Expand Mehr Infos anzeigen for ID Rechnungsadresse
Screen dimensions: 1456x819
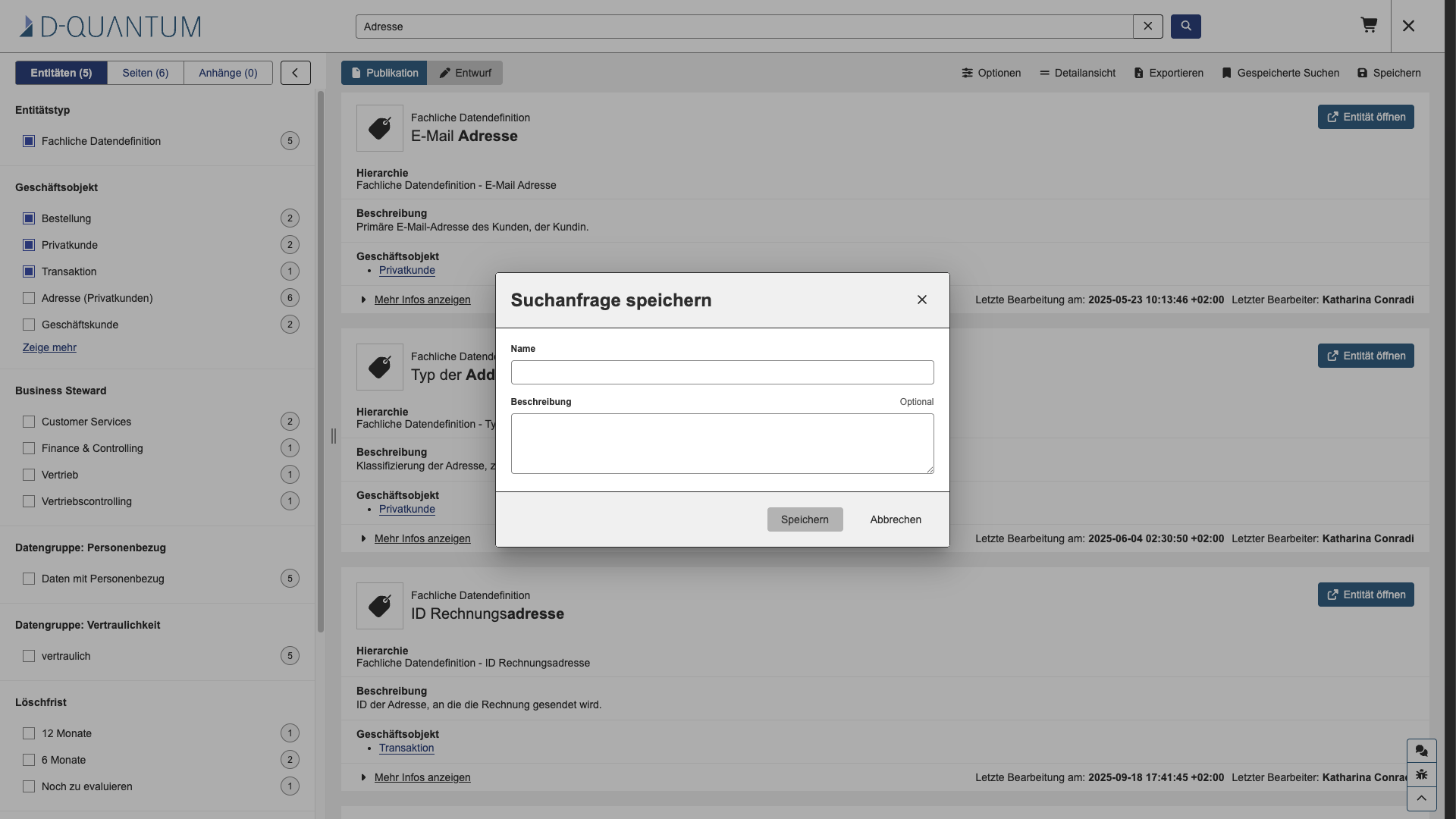(422, 777)
